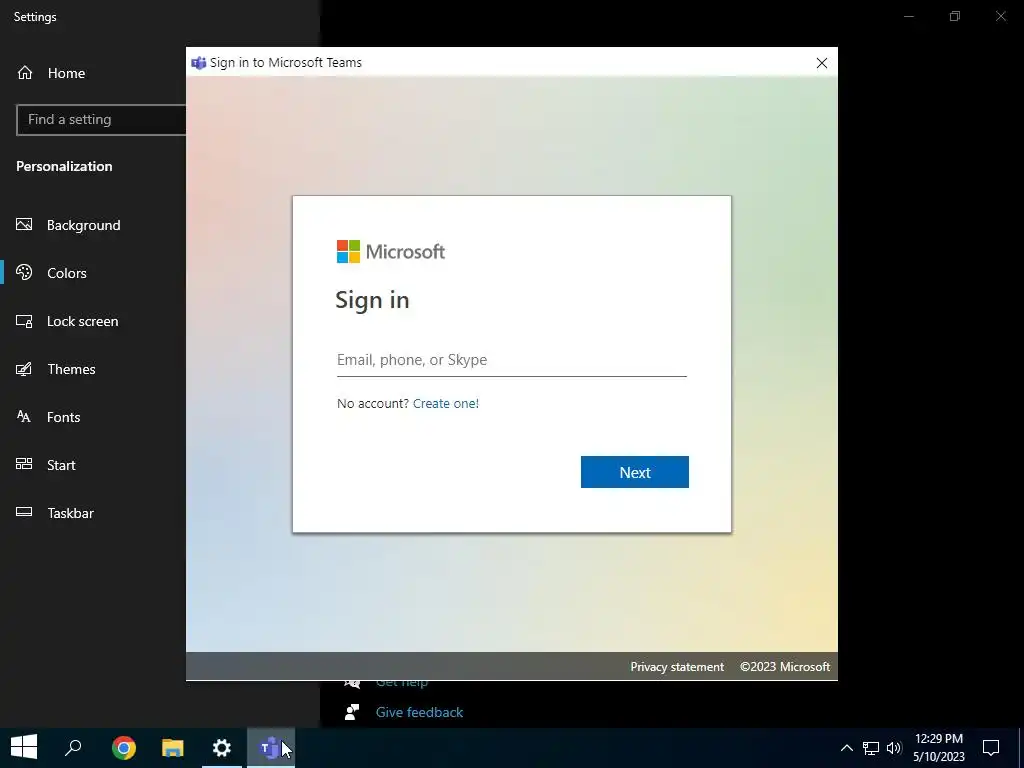
Task: Open Lock screen settings
Action: coord(82,321)
